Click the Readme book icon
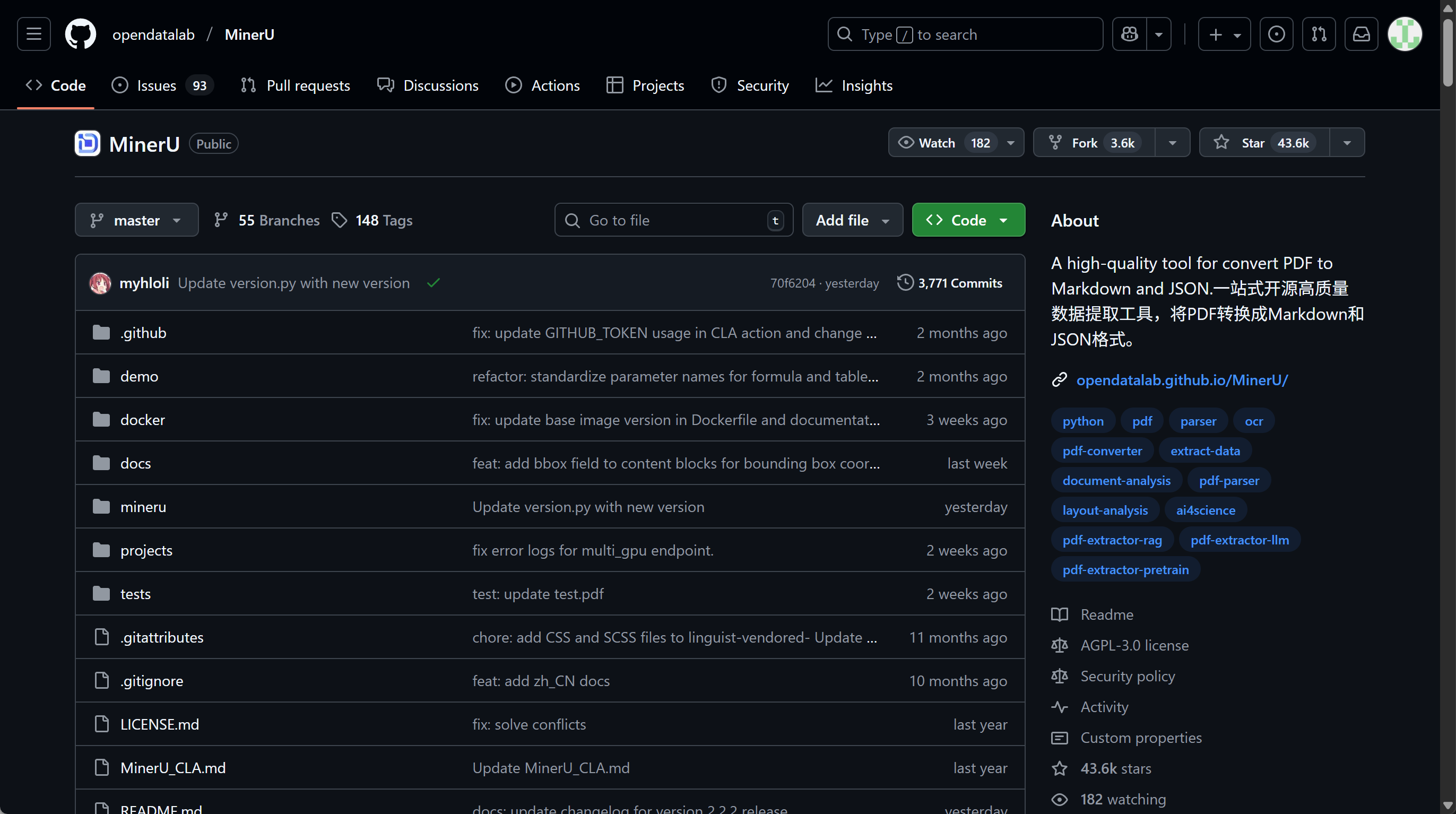Viewport: 1456px width, 814px height. (x=1059, y=614)
